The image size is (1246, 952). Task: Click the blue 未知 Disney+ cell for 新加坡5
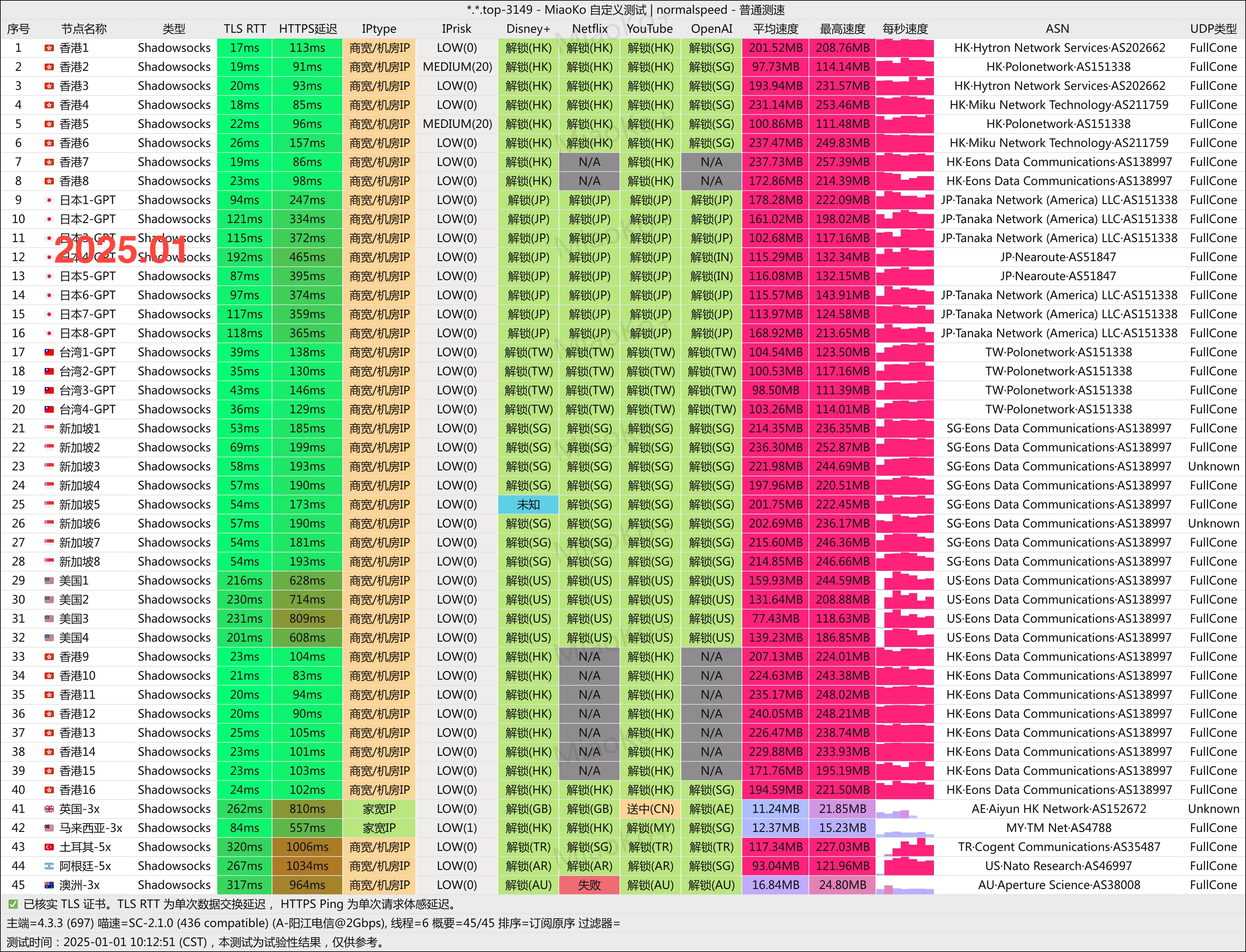click(528, 505)
